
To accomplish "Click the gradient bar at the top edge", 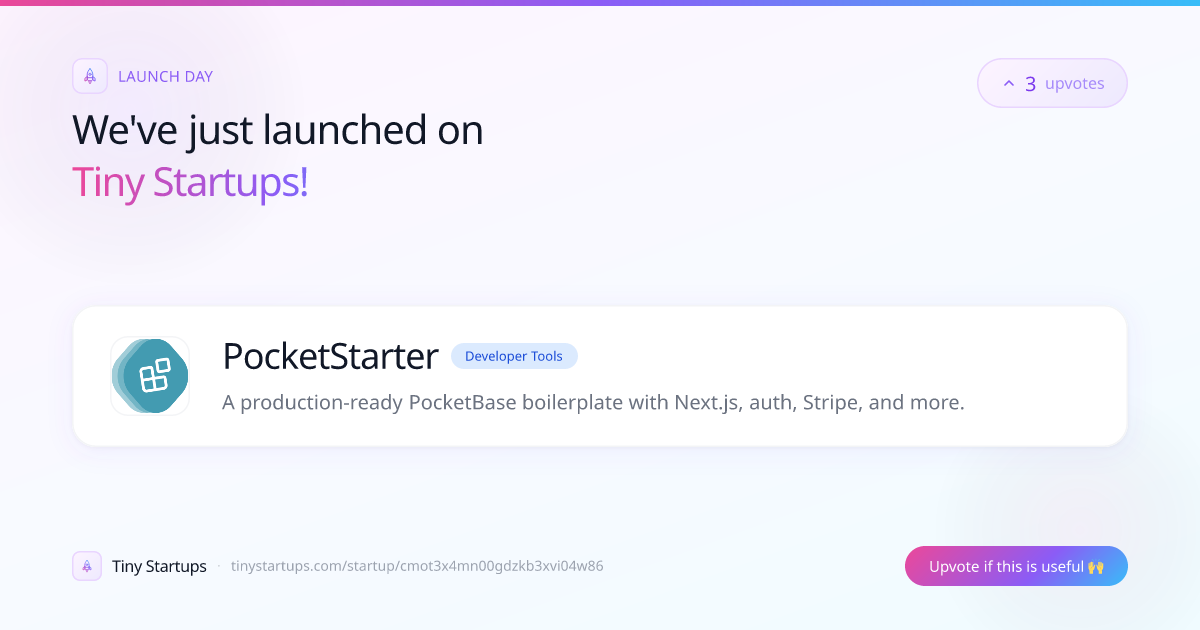I will 600,3.
